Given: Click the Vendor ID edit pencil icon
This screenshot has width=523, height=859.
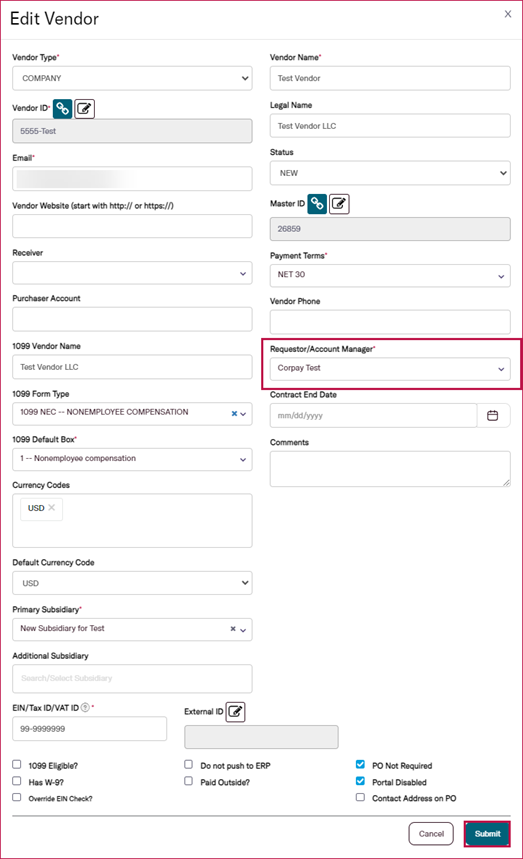Looking at the screenshot, I should pos(84,108).
